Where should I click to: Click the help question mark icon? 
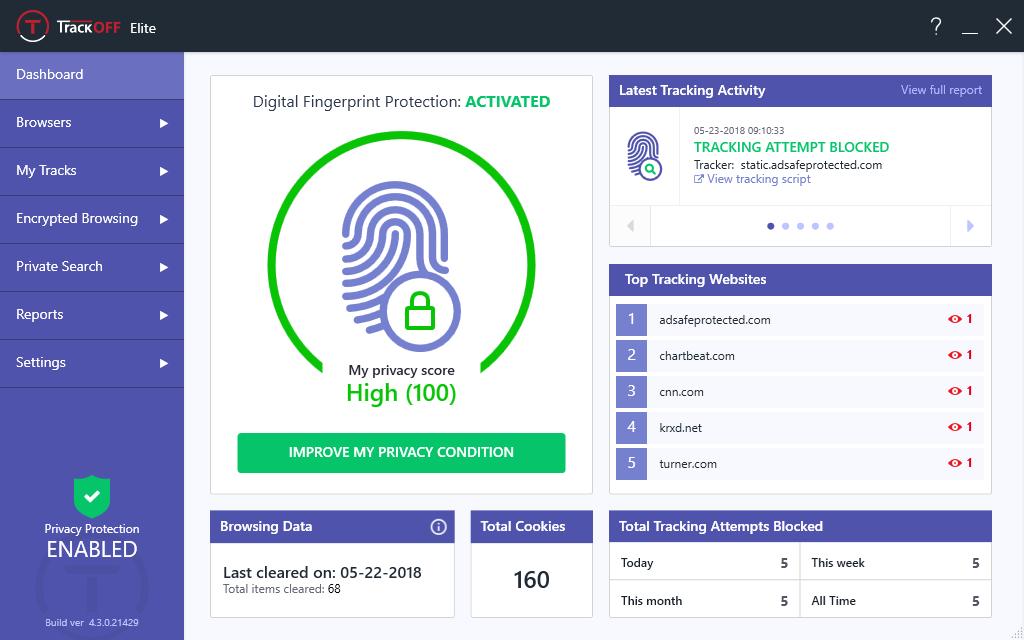point(936,27)
